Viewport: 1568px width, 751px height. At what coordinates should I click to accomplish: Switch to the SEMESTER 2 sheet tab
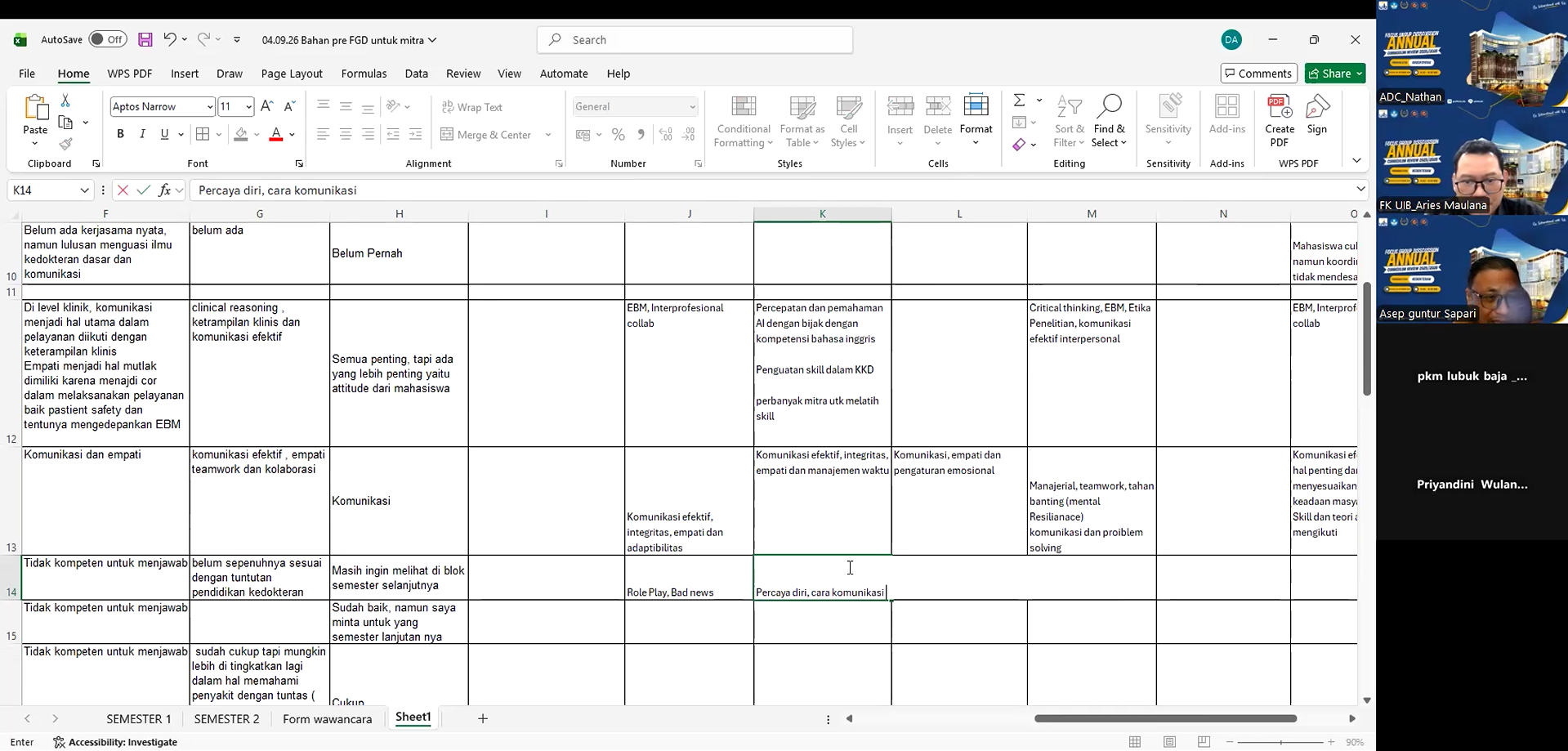pyautogui.click(x=226, y=719)
